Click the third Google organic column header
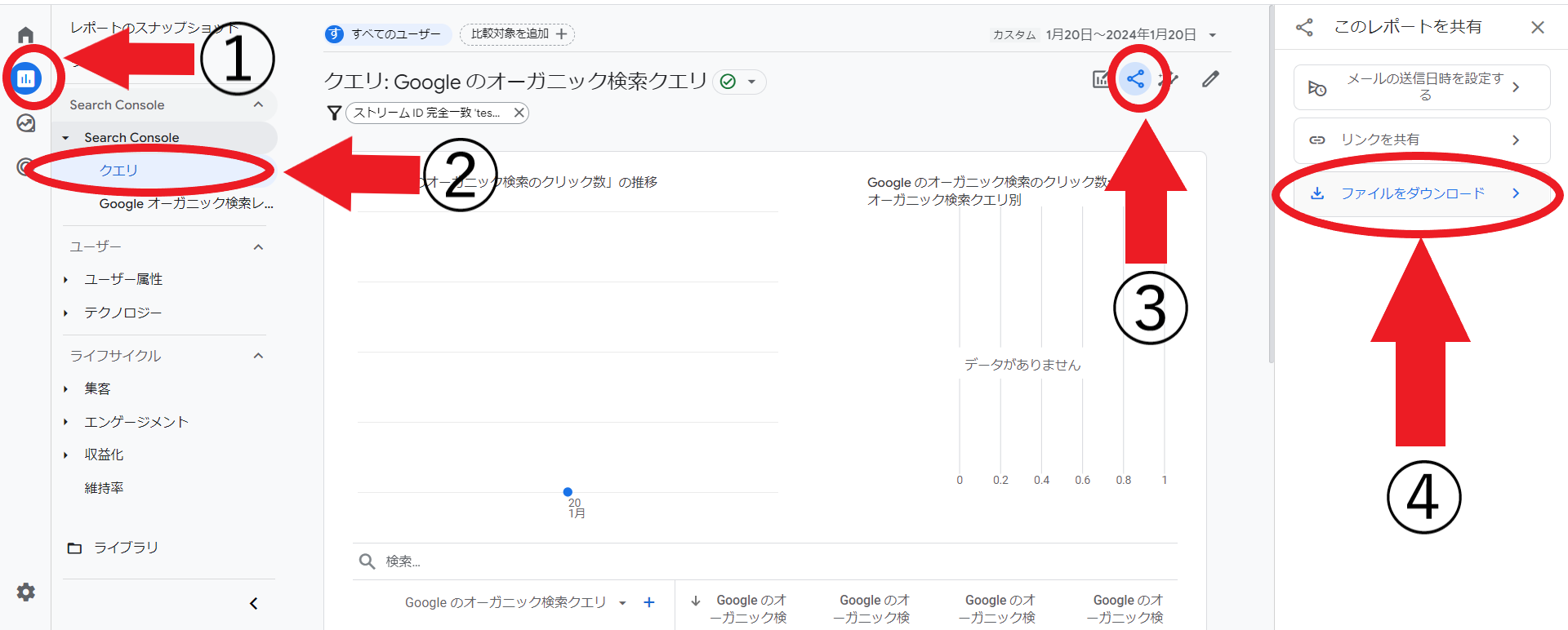Image resolution: width=1568 pixels, height=630 pixels. [x=998, y=609]
